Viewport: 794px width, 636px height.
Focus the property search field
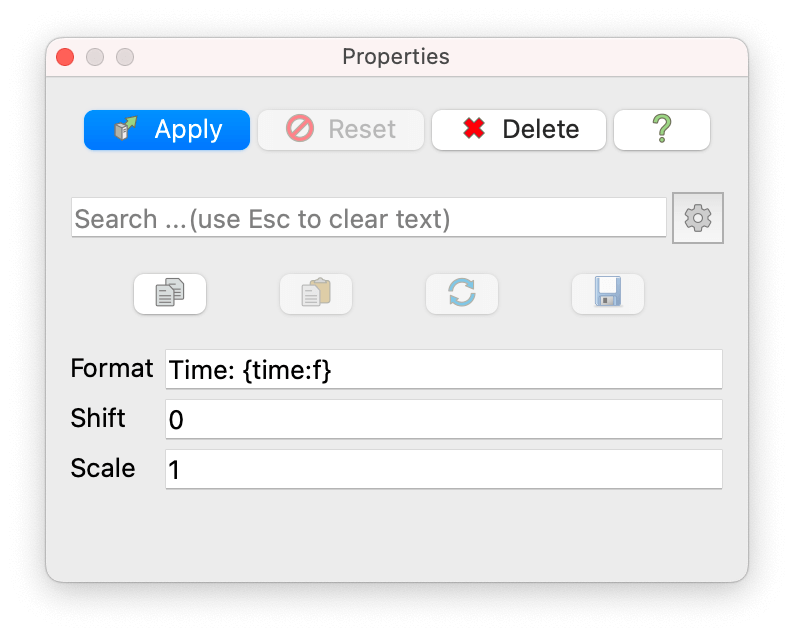point(368,218)
